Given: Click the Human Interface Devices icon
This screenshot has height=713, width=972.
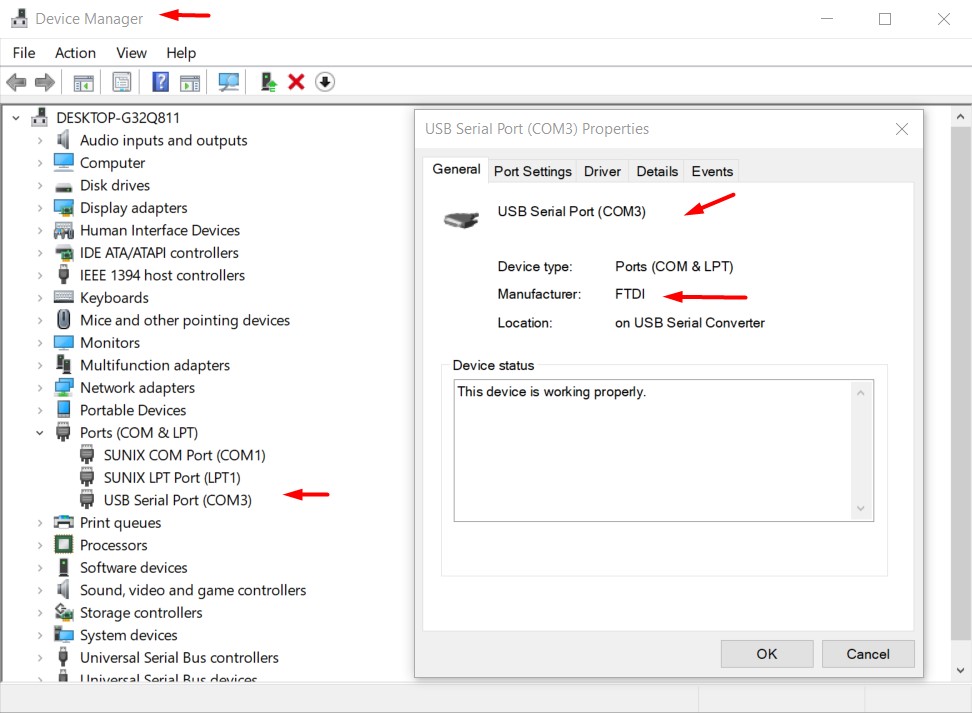Looking at the screenshot, I should 63,230.
